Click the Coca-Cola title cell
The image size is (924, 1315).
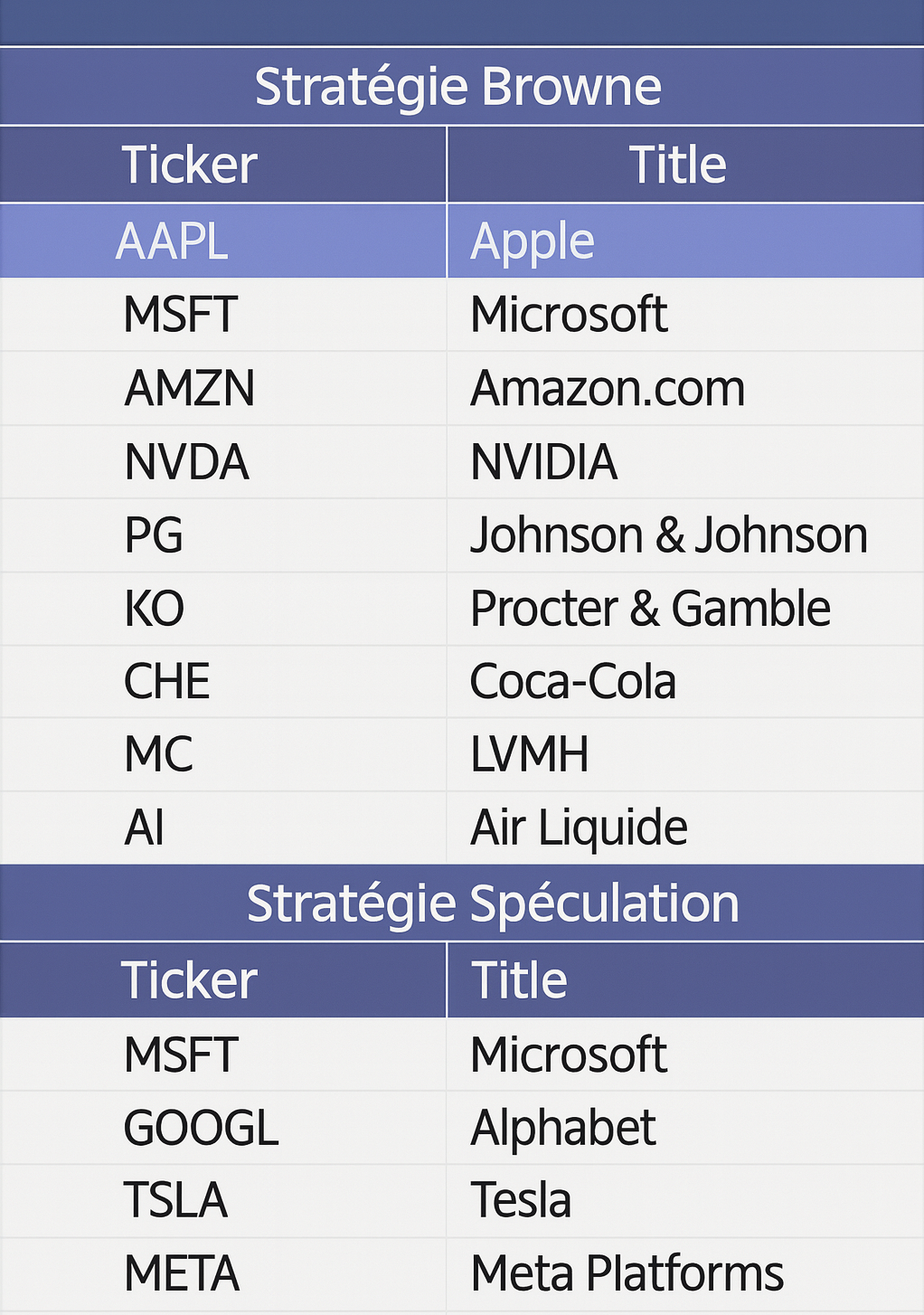[572, 681]
